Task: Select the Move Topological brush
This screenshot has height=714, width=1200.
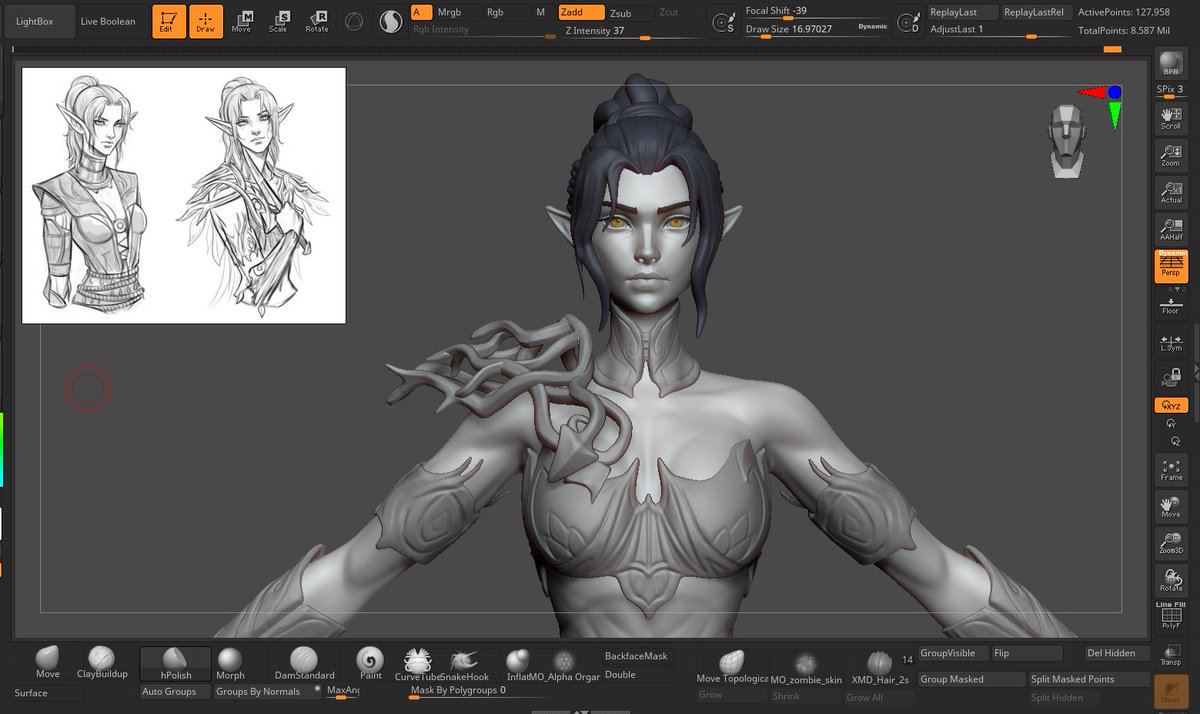Action: 731,662
